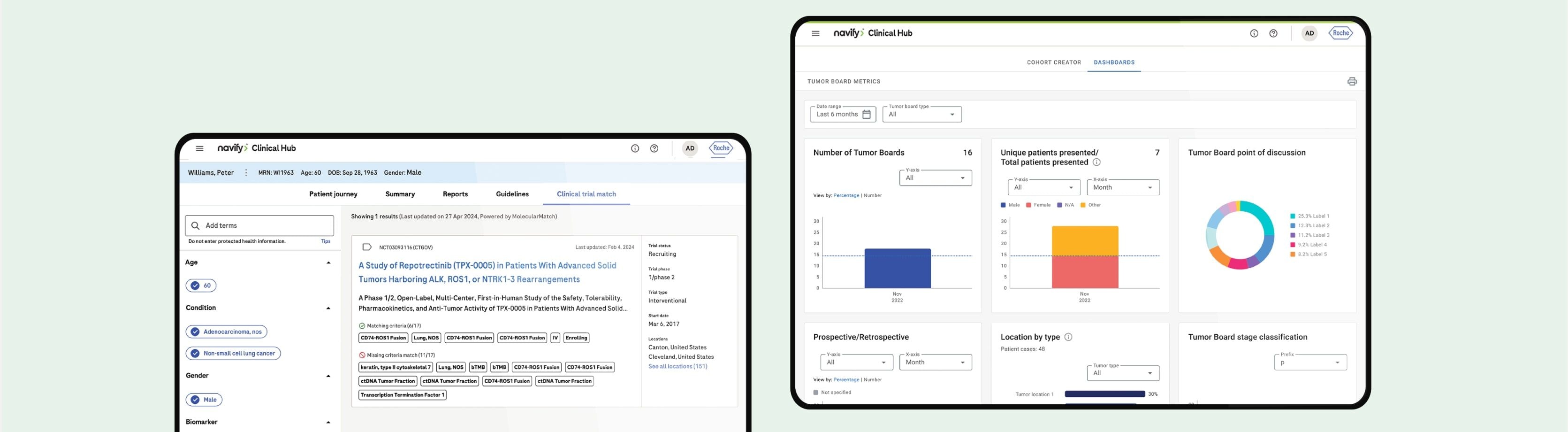The image size is (1568, 432).
Task: Open X-axis Month dropdown in Unique patients card
Action: (x=1123, y=188)
